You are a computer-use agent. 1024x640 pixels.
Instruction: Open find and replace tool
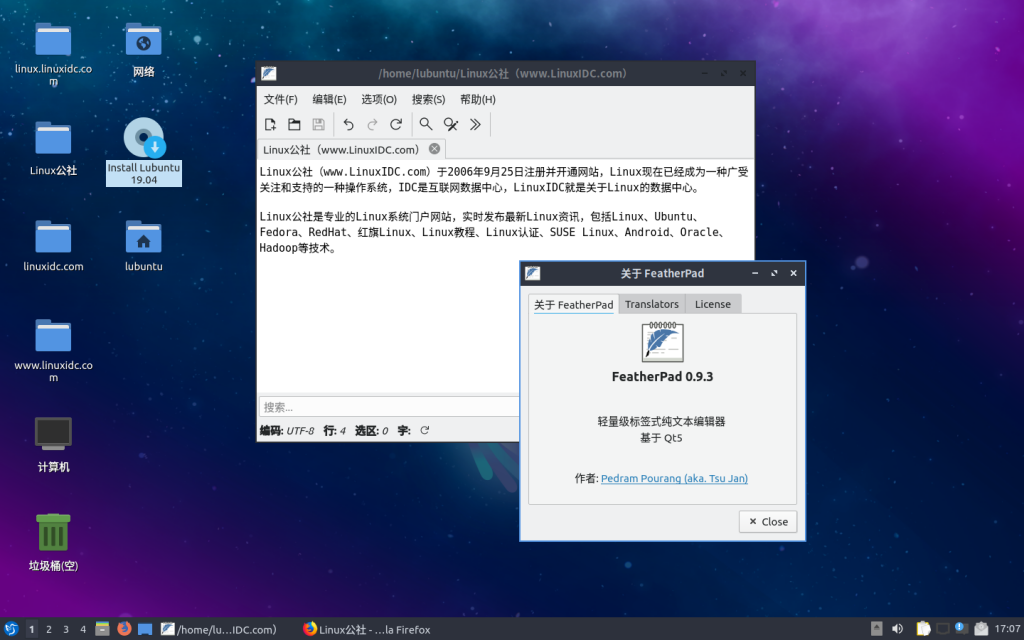[x=450, y=124]
